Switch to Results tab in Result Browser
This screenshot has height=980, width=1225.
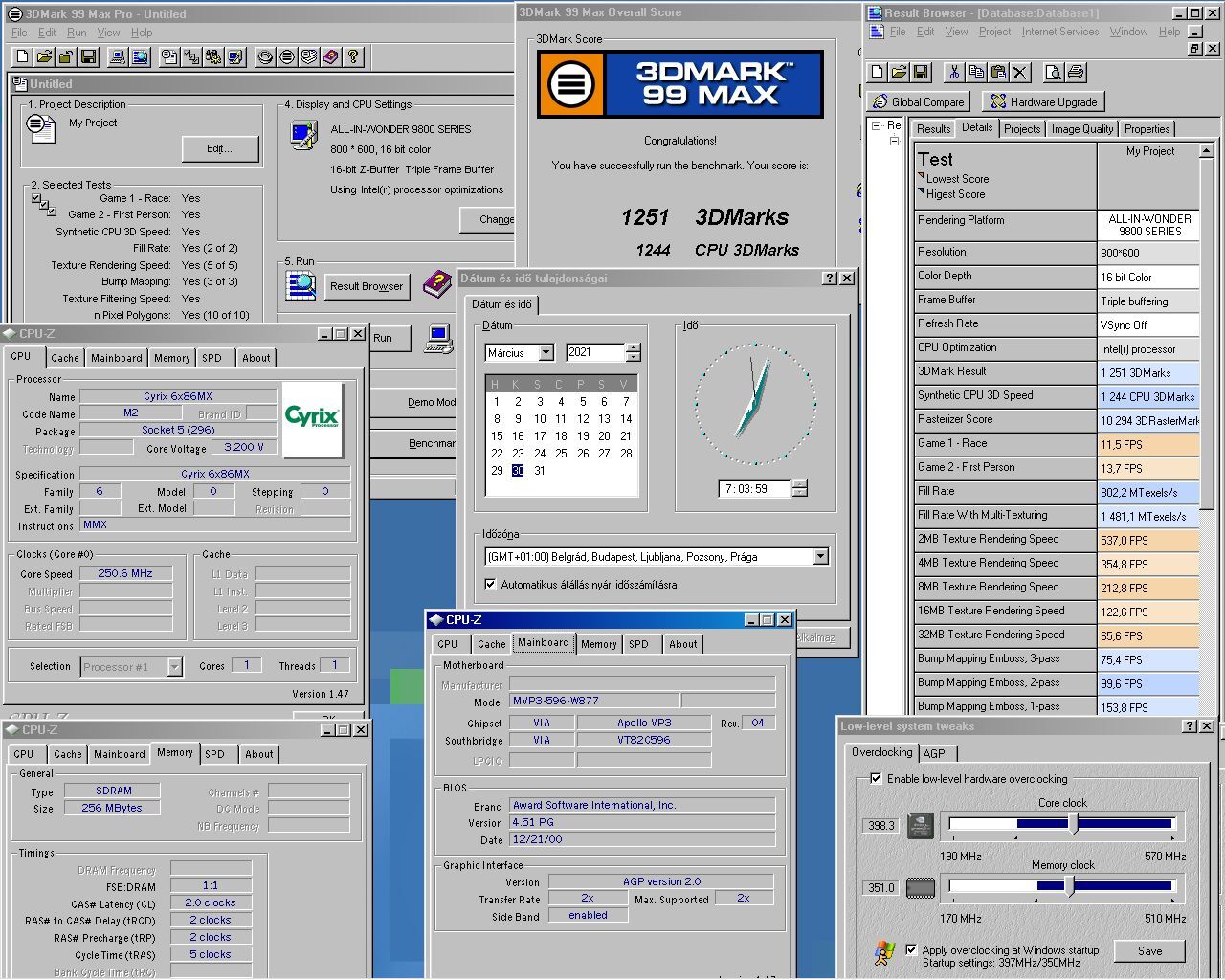933,129
